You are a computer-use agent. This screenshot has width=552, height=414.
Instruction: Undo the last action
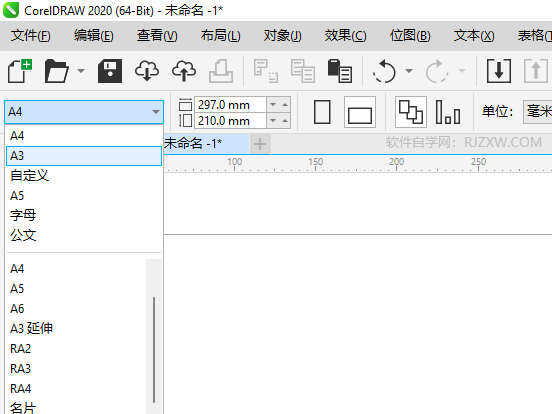(384, 71)
